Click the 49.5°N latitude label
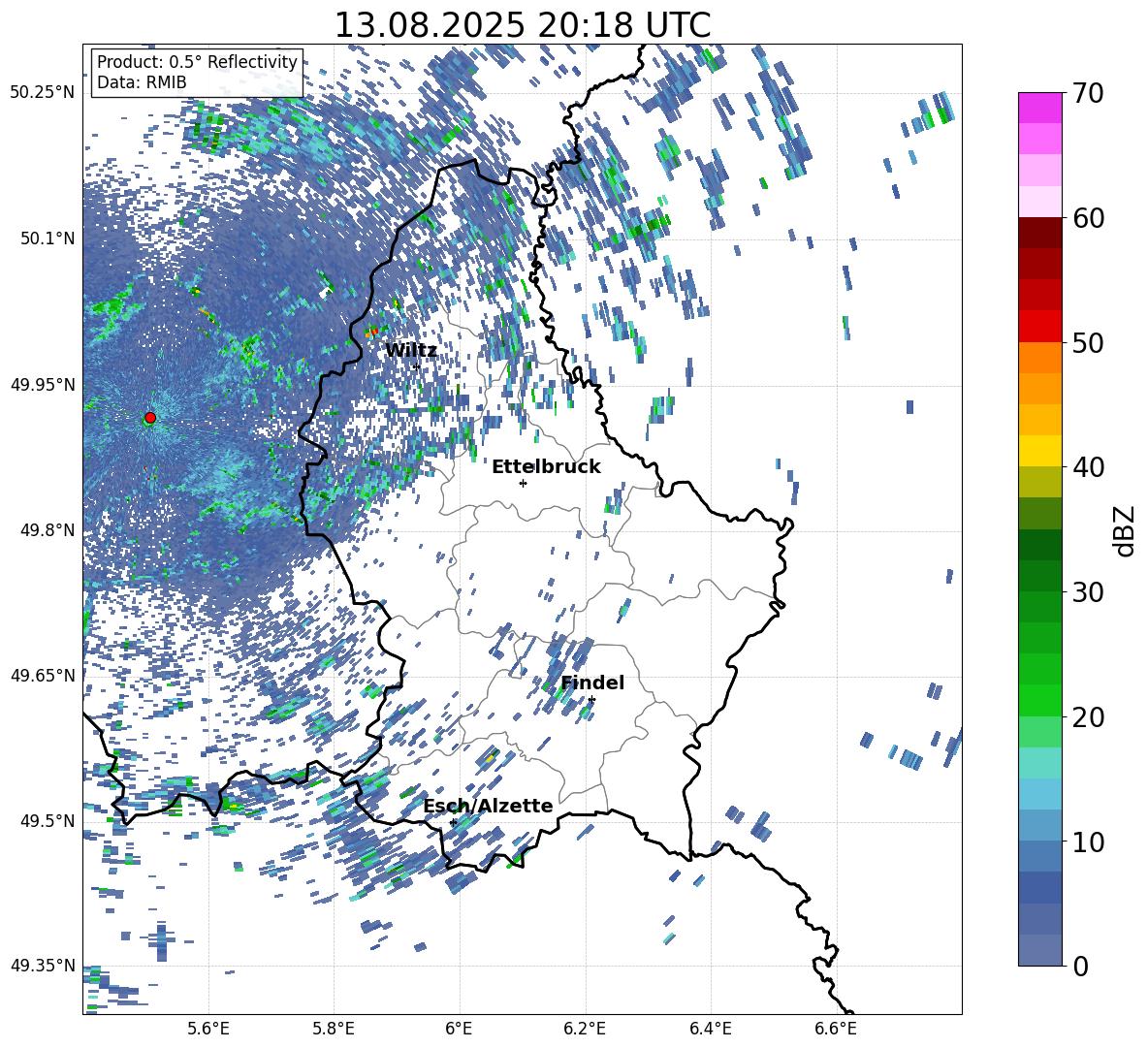The image size is (1148, 1048). (48, 820)
